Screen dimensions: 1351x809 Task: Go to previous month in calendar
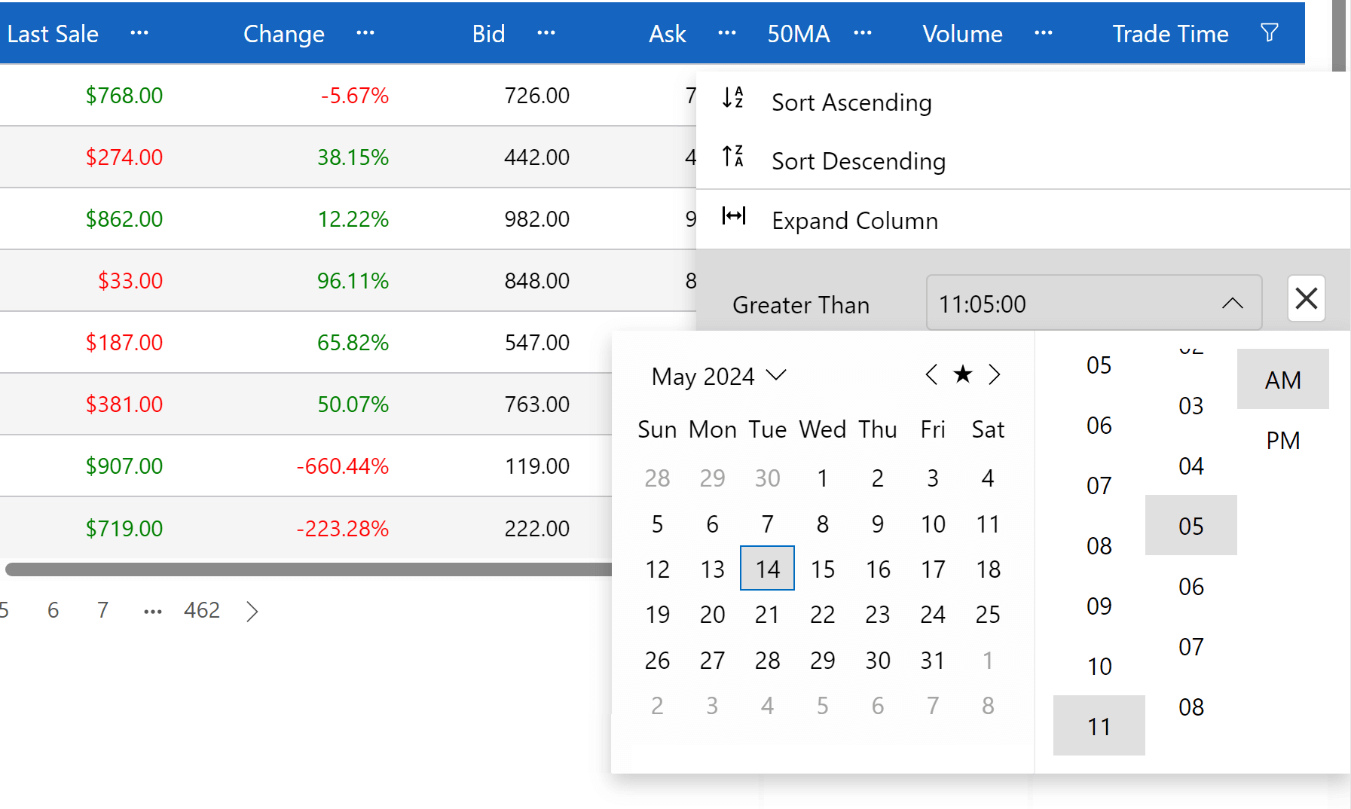point(932,375)
